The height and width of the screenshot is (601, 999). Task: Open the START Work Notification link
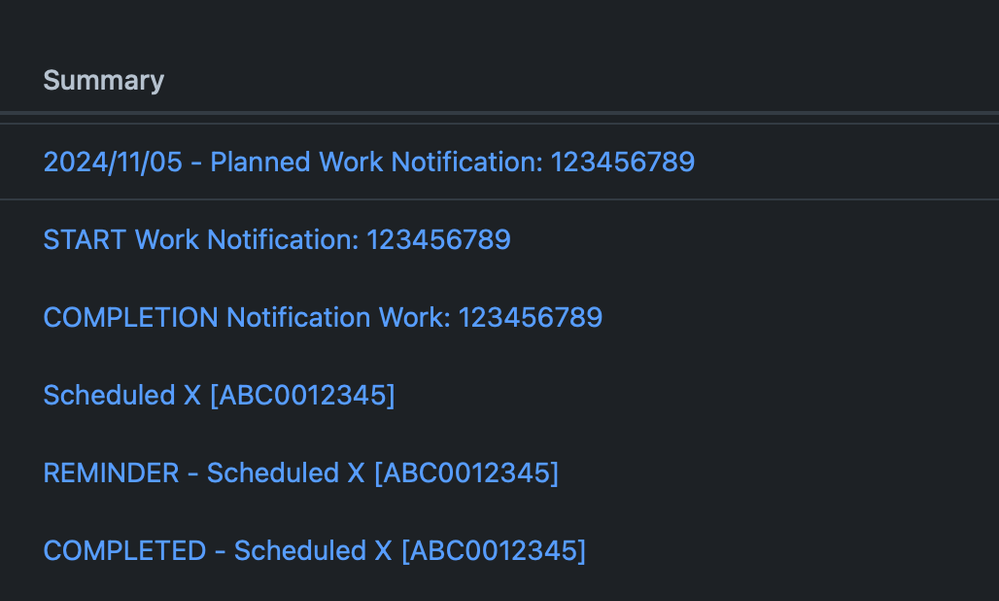(x=276, y=240)
